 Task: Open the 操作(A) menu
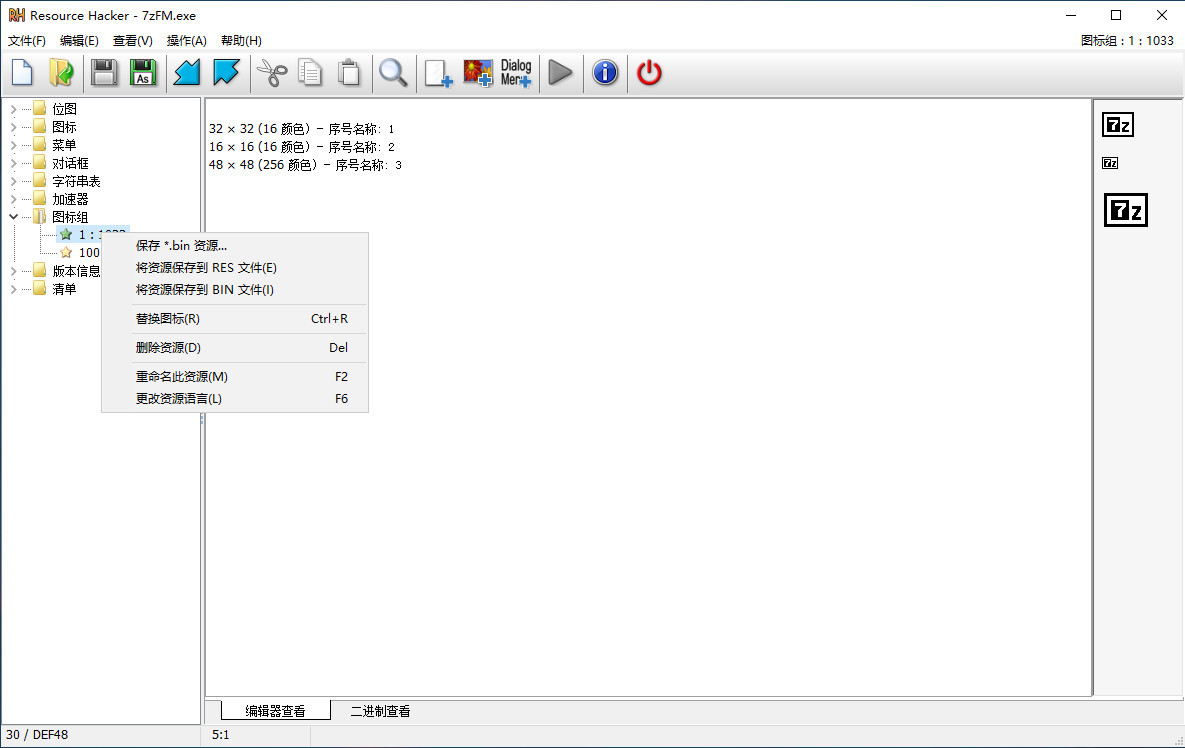pyautogui.click(x=187, y=41)
